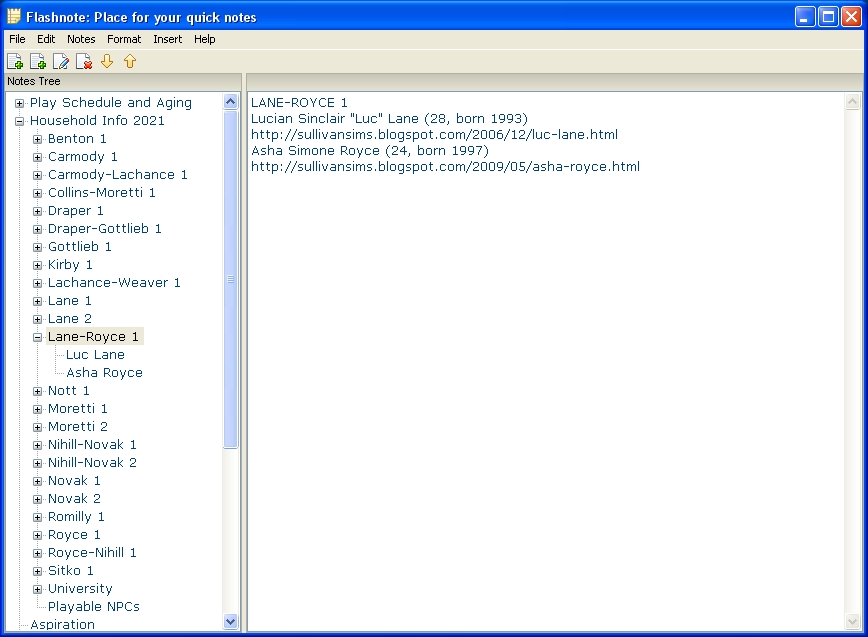Image resolution: width=868 pixels, height=637 pixels.
Task: Select the Lane-Royce 1 tree item
Action: click(93, 336)
